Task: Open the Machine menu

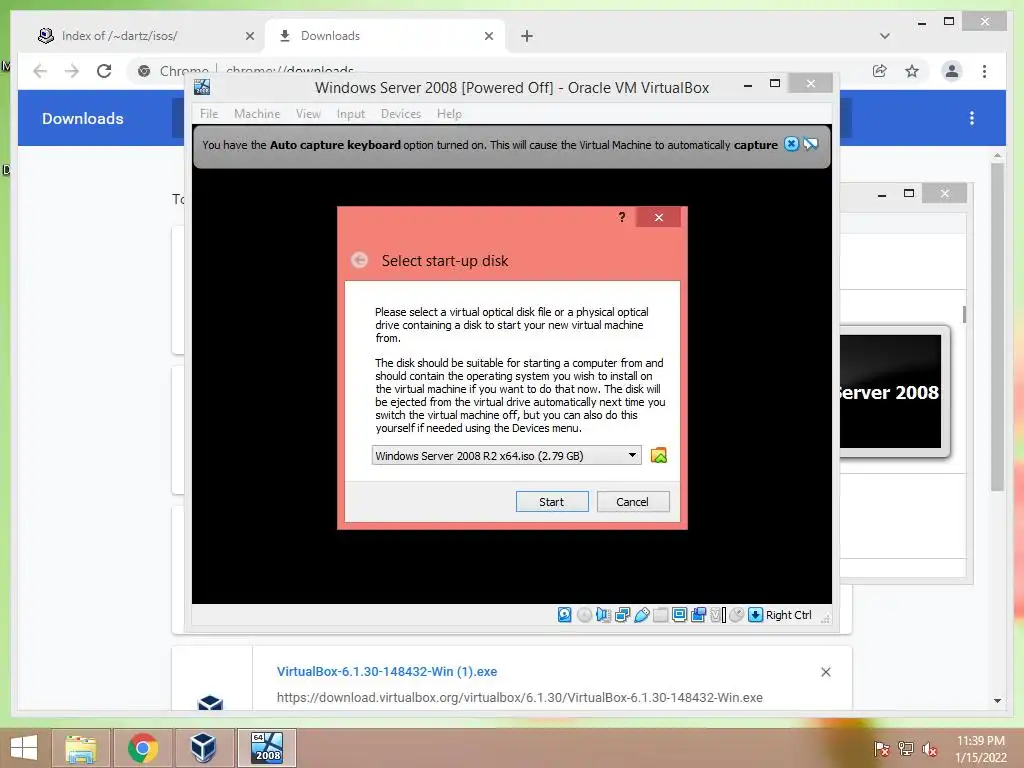Action: 257,114
